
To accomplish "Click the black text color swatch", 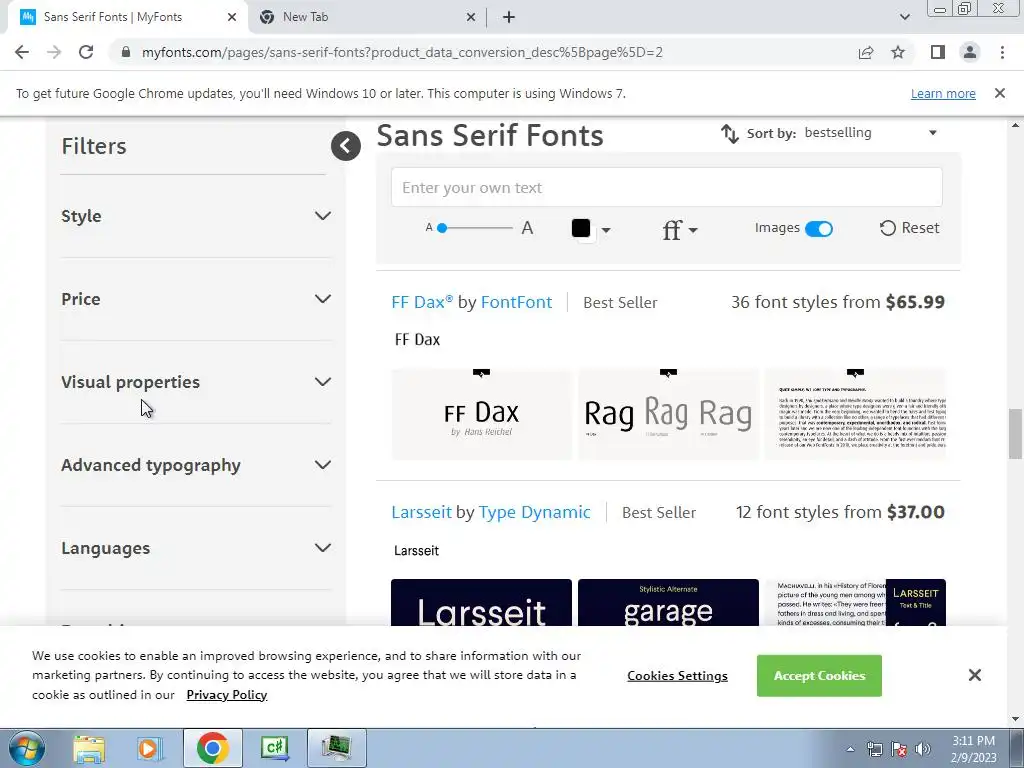I will (x=581, y=228).
